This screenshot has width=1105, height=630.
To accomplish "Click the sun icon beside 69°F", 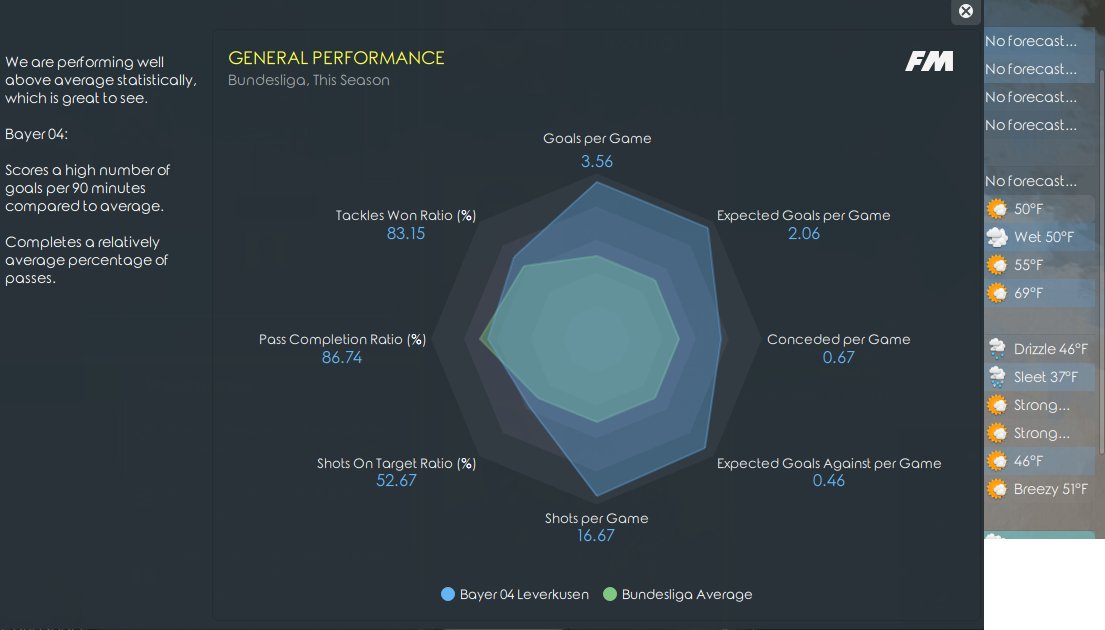I will (997, 292).
